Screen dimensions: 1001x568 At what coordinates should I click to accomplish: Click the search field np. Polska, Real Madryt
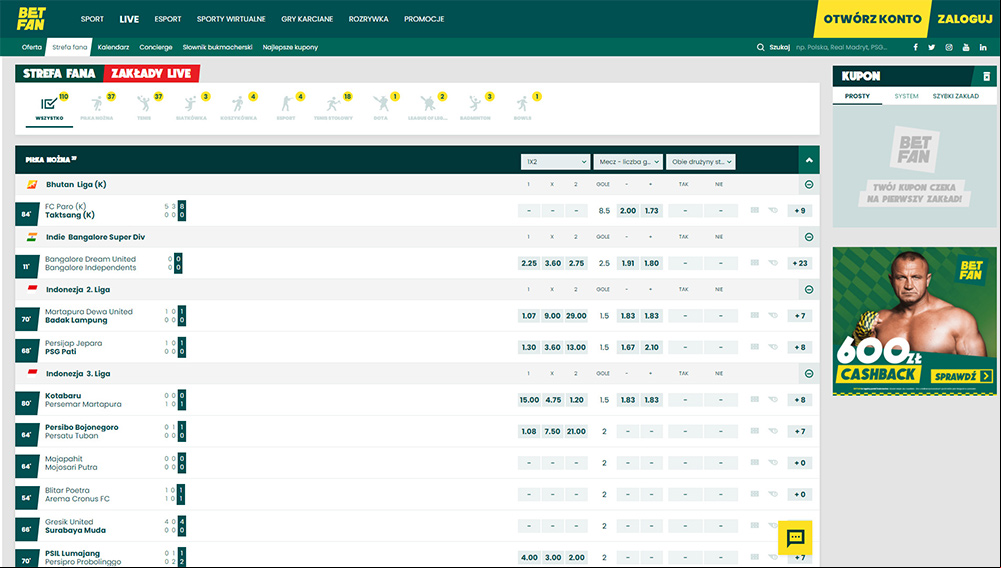click(x=841, y=47)
